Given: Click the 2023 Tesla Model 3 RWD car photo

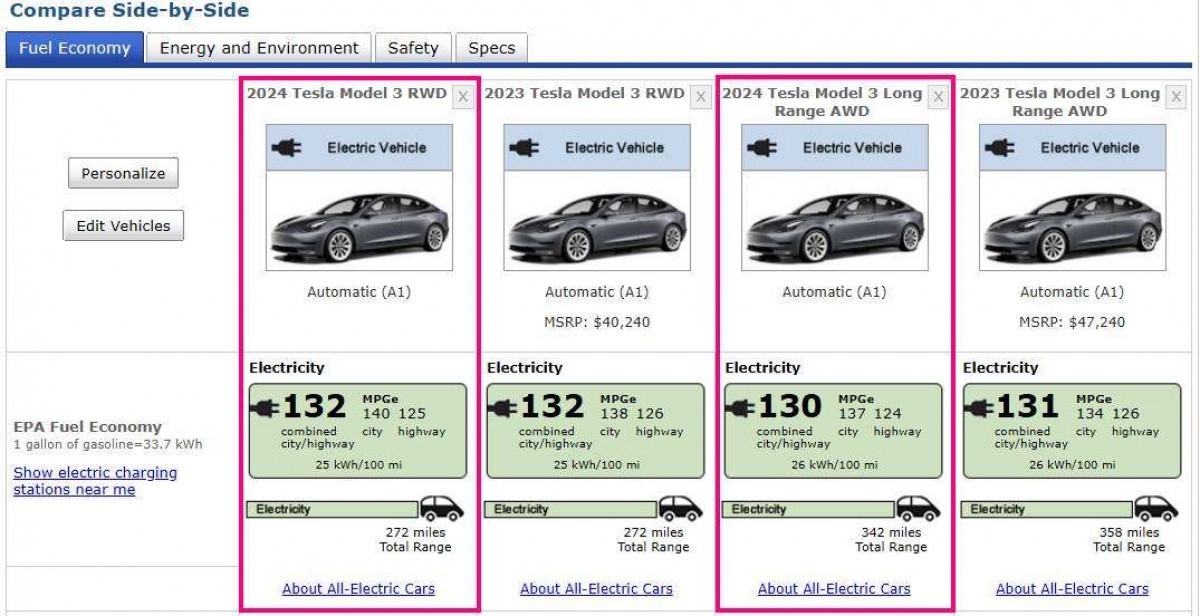Looking at the screenshot, I should pos(597,225).
